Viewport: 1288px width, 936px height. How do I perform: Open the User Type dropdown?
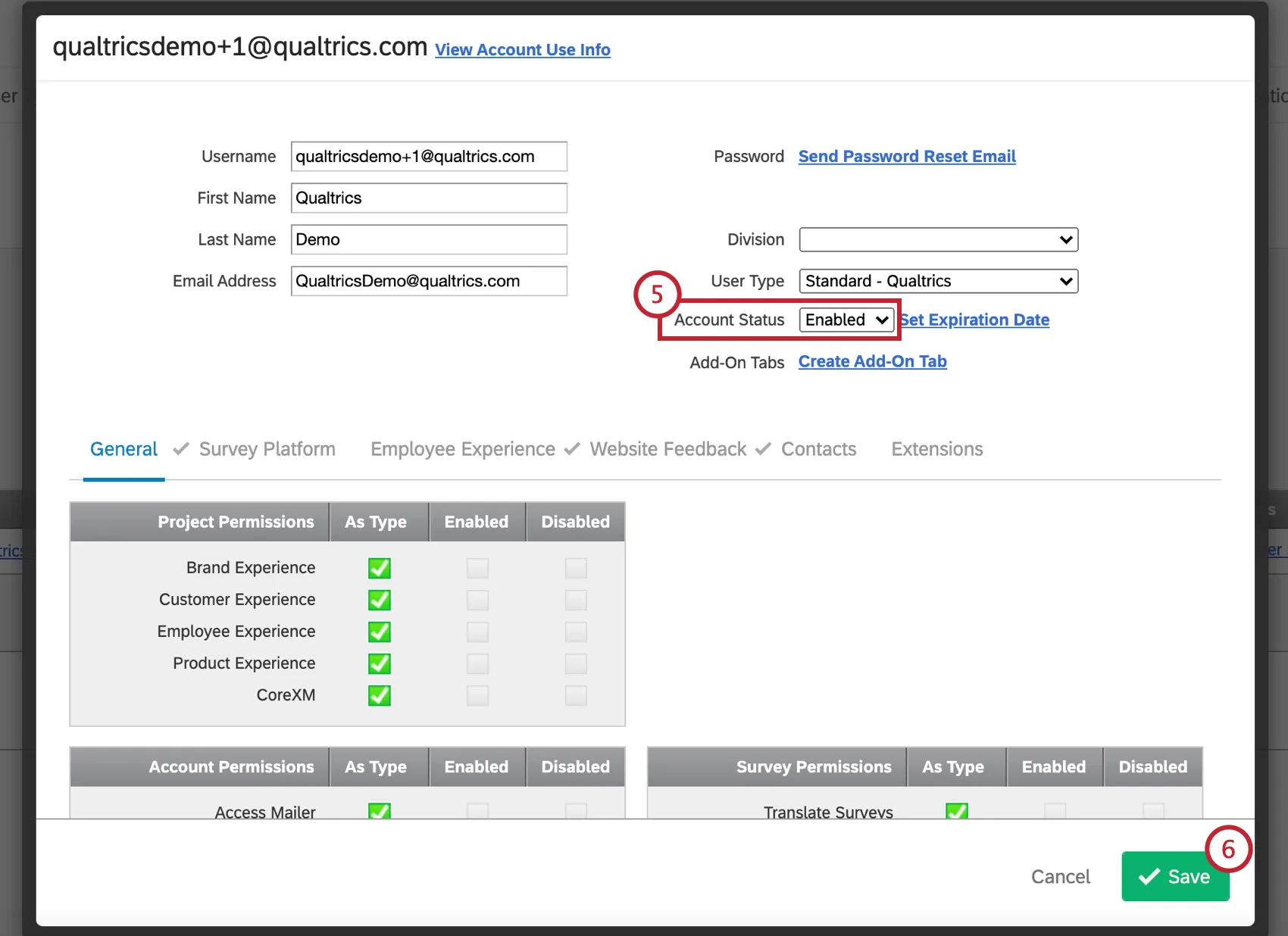point(939,281)
